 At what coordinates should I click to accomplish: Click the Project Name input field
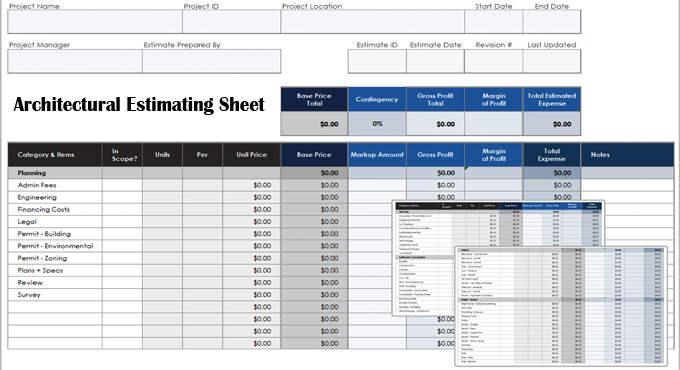tap(95, 22)
